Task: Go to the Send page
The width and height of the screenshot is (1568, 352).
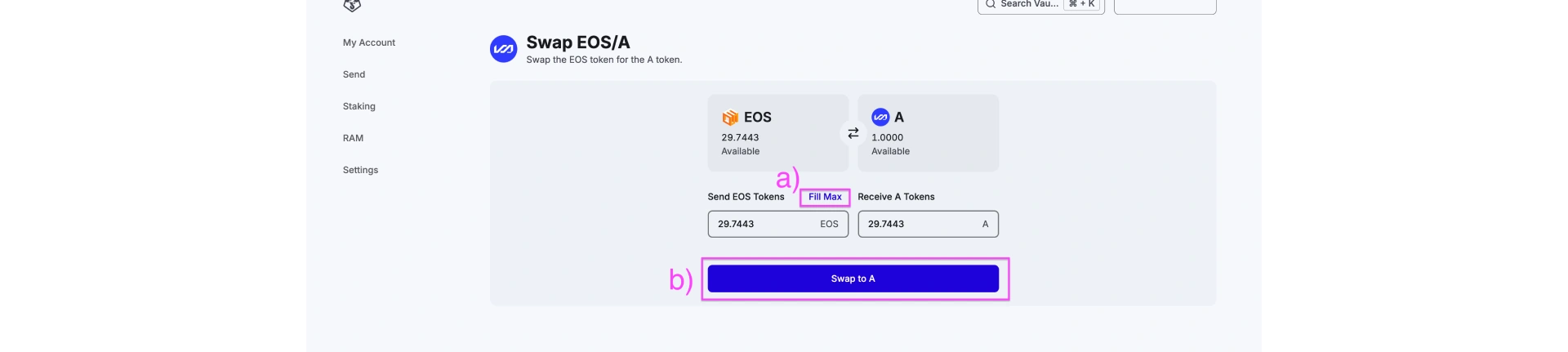Action: 354,74
